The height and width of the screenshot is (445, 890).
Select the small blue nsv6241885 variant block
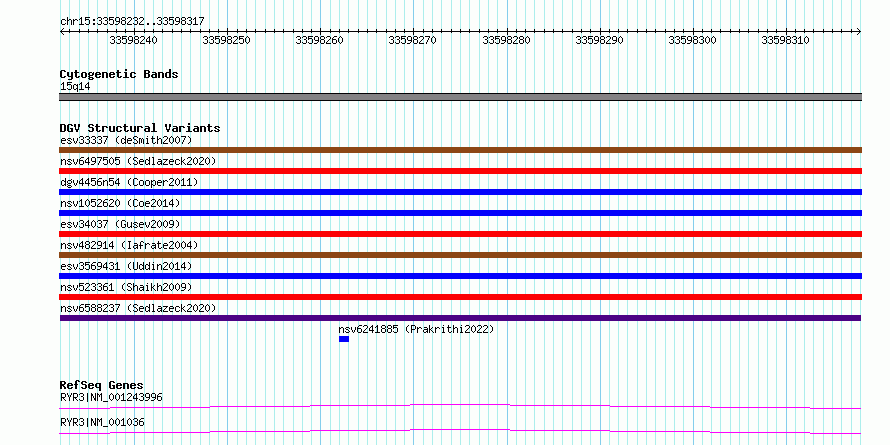pyautogui.click(x=344, y=339)
